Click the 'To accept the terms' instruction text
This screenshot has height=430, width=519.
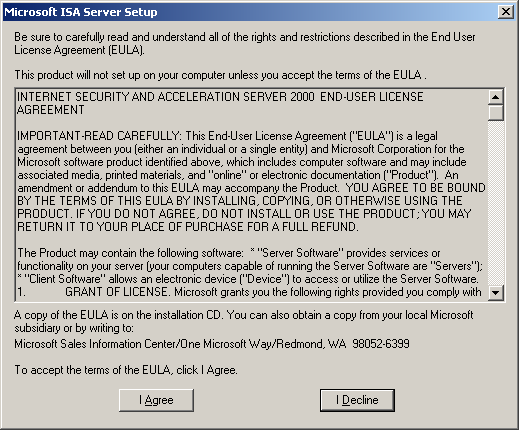click(x=126, y=370)
